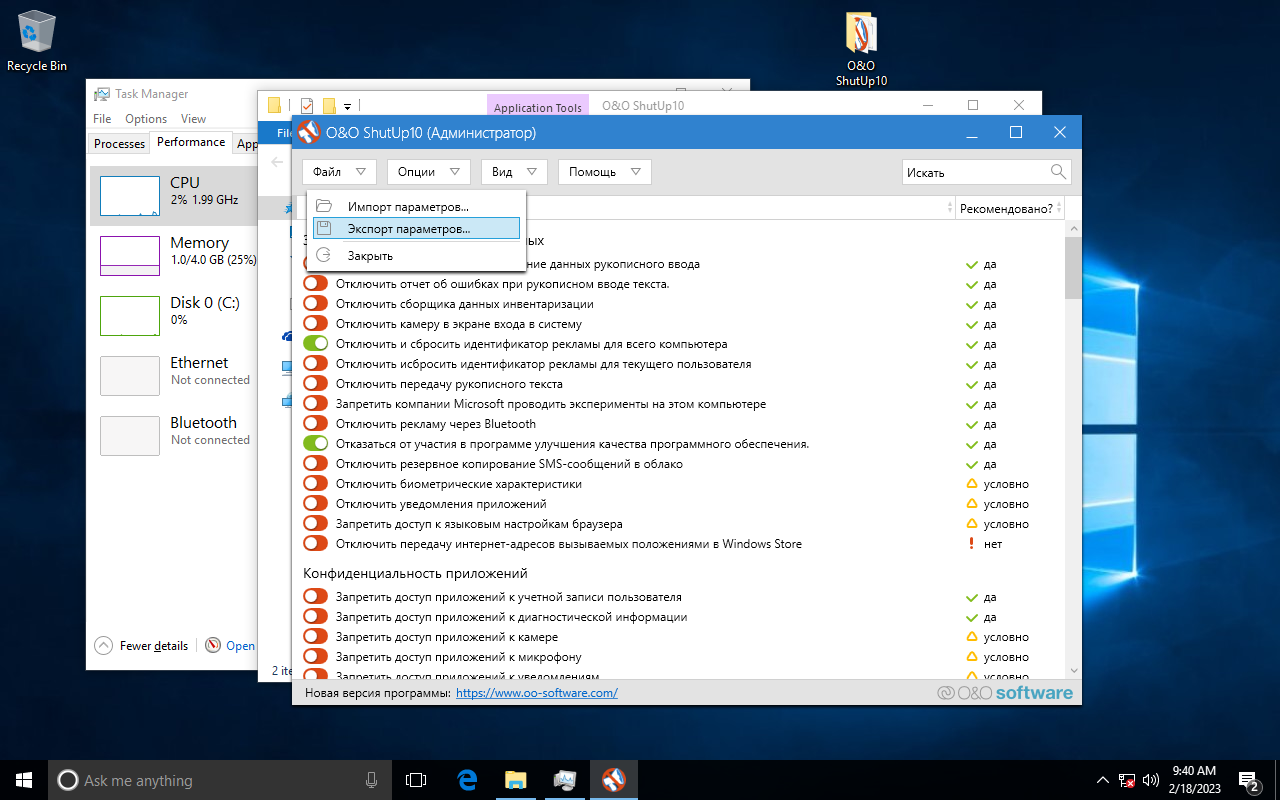The width and height of the screenshot is (1280, 800).
Task: Turn off Отказаться от участия в программе улучшения качества
Action: pyautogui.click(x=315, y=444)
